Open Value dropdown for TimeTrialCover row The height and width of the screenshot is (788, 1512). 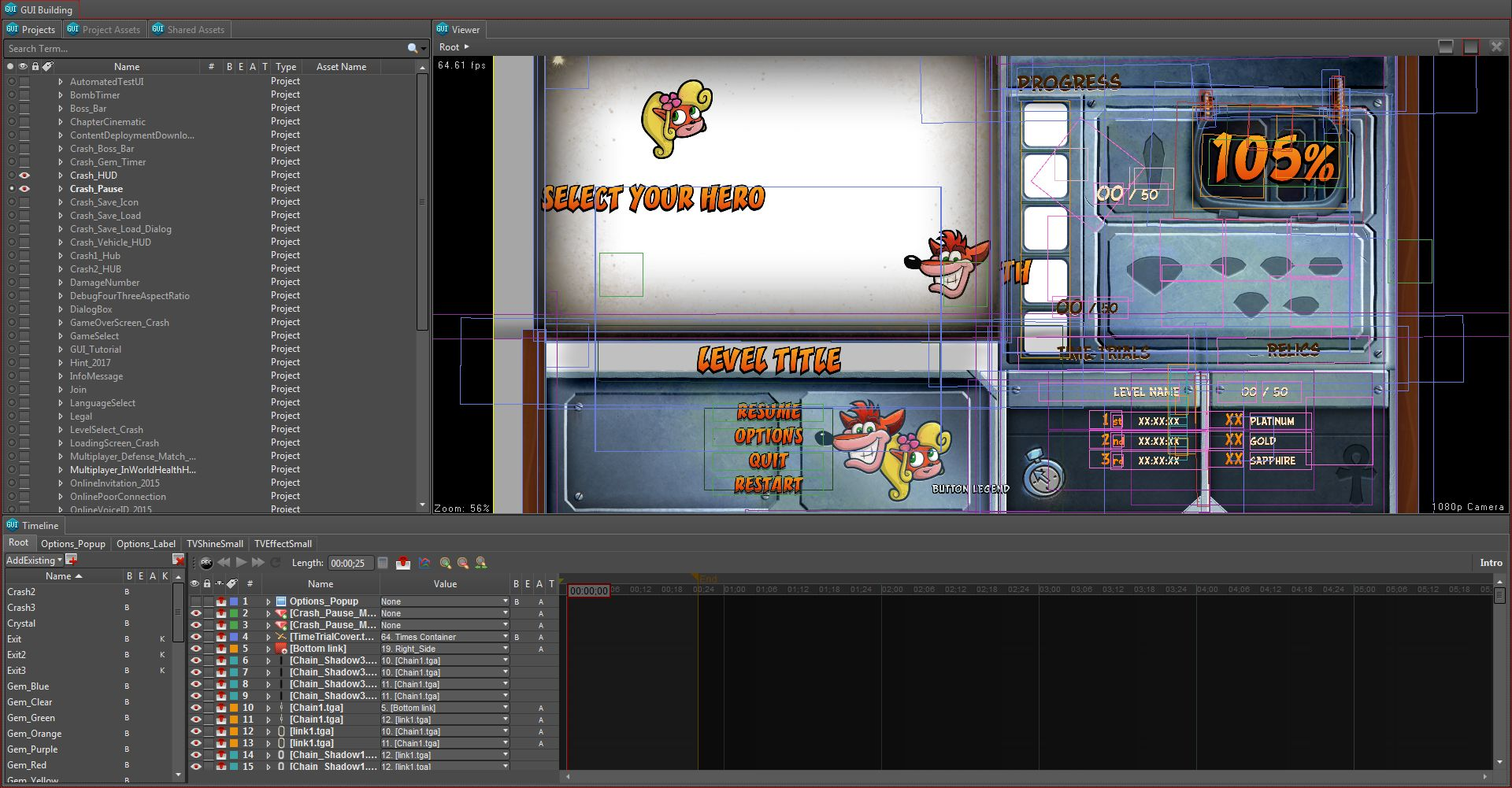505,637
